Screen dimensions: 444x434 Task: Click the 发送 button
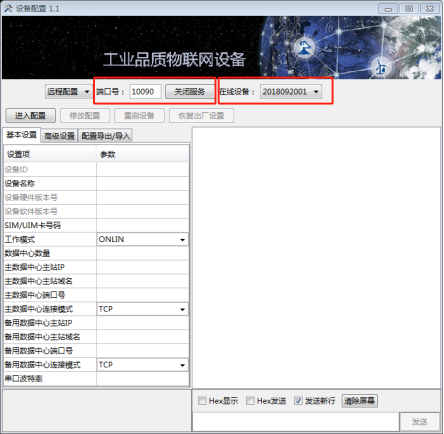click(x=419, y=422)
